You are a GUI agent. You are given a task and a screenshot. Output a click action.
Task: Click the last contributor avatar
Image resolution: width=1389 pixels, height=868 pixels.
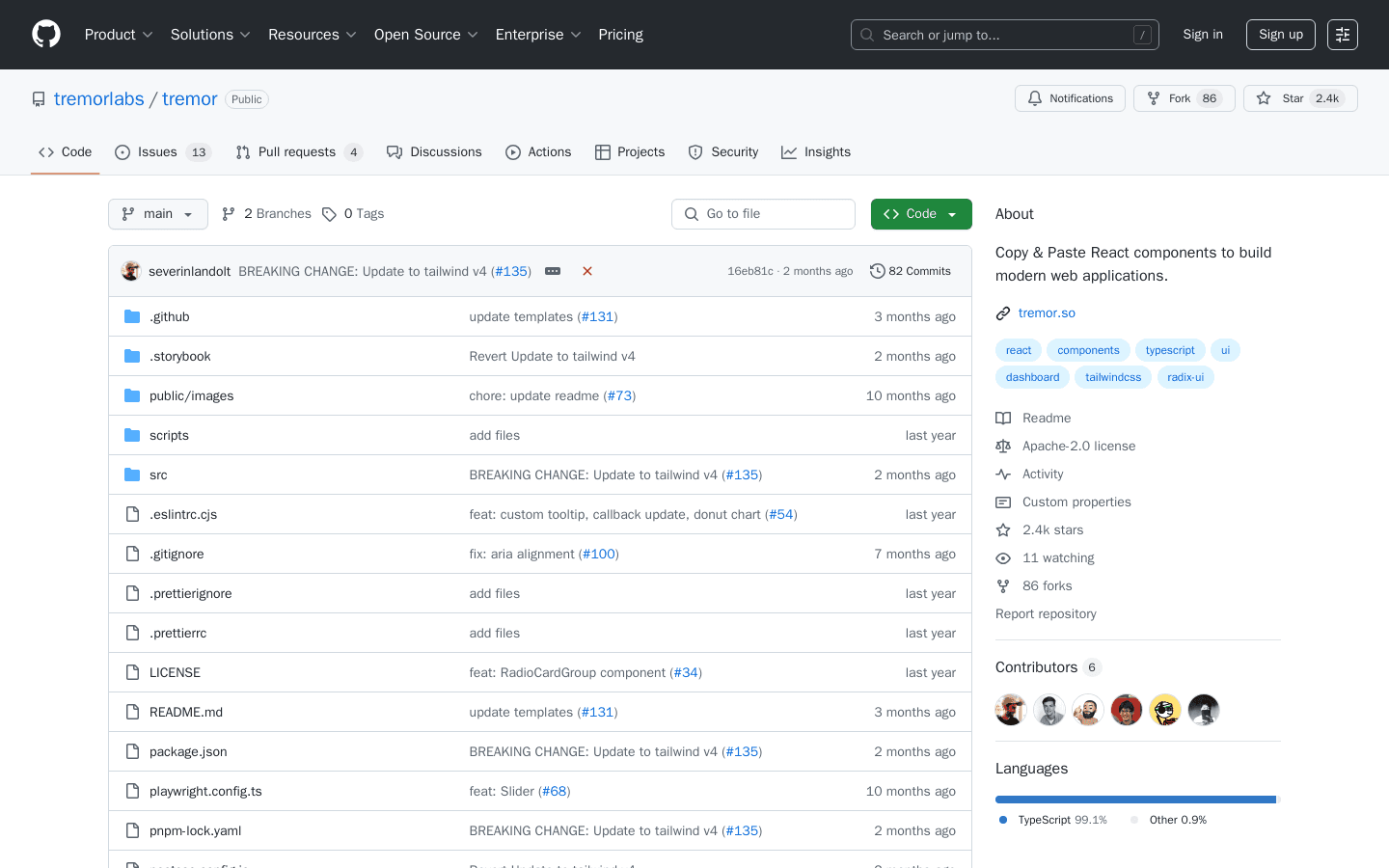[x=1204, y=710]
